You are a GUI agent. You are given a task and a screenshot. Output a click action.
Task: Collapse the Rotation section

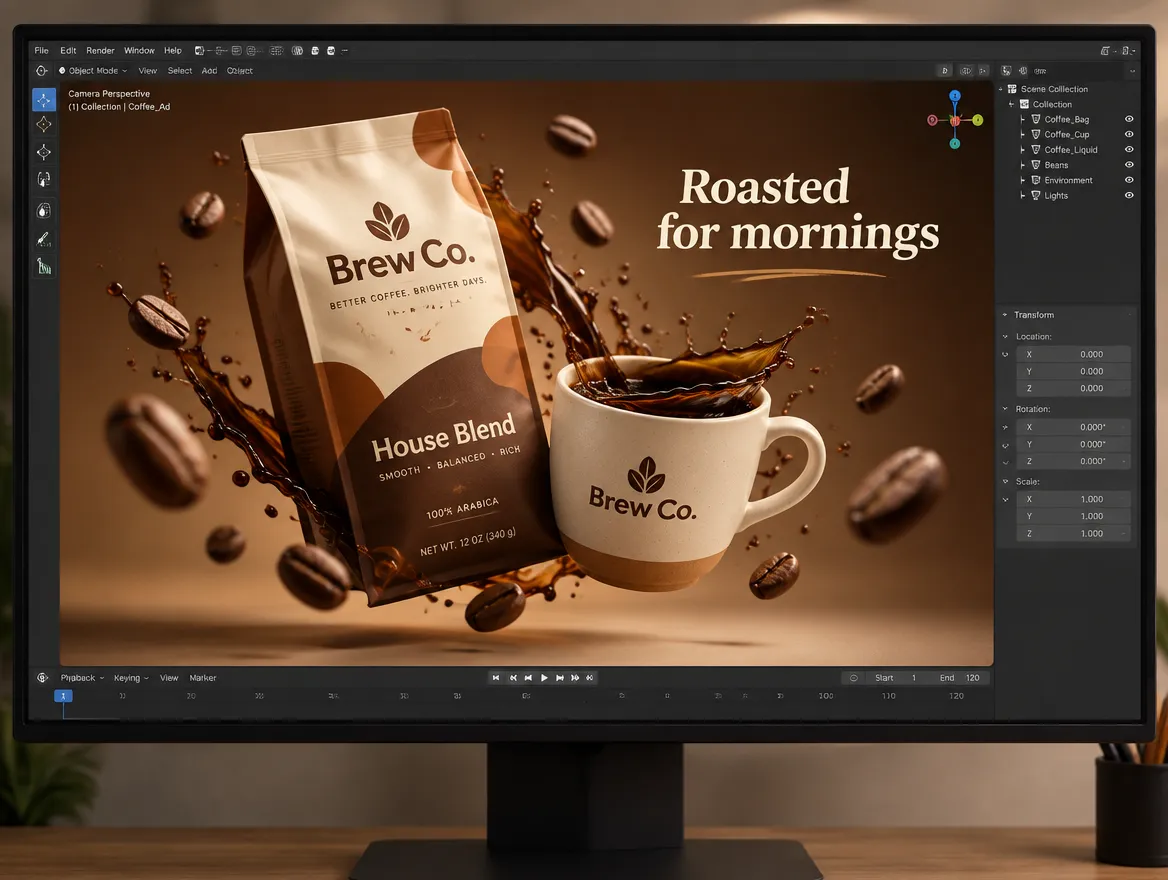click(x=1005, y=409)
